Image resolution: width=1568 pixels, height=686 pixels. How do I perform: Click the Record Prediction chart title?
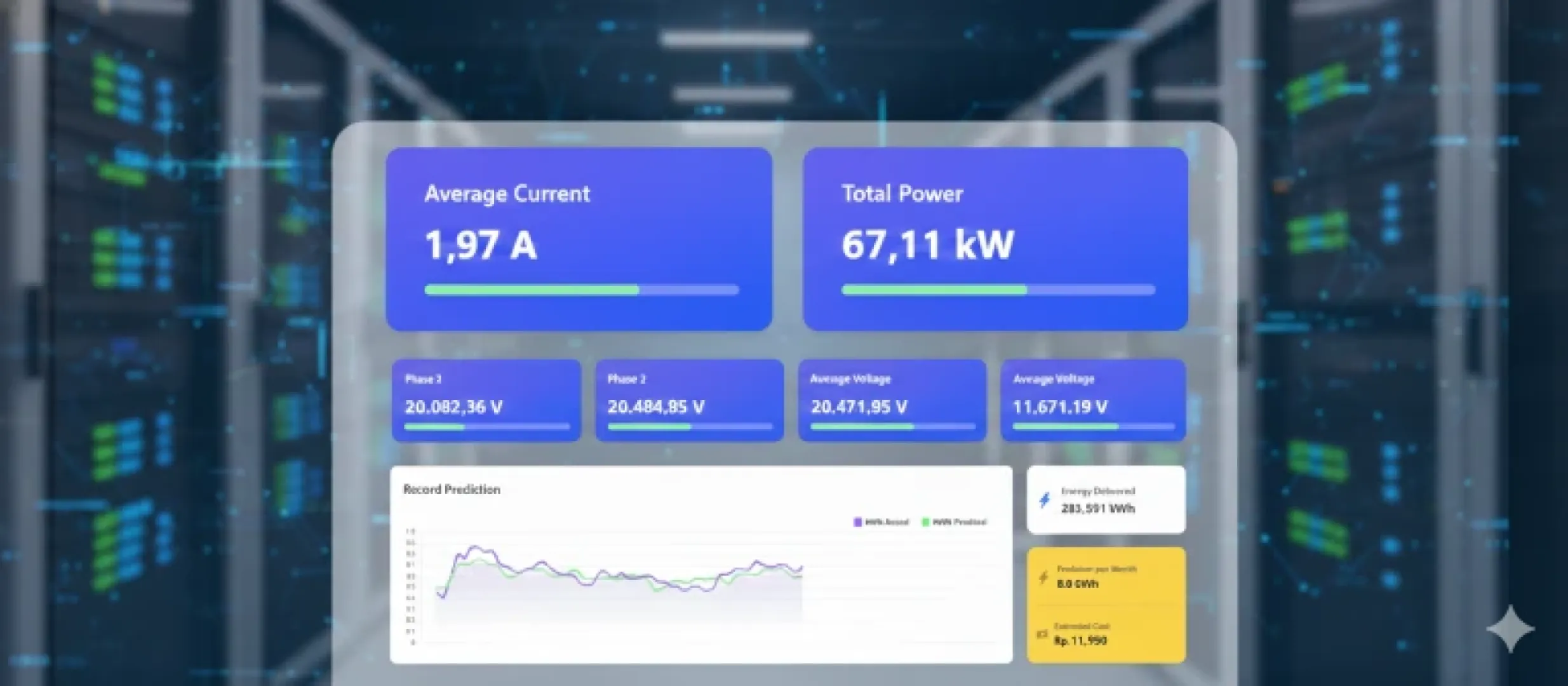point(452,490)
